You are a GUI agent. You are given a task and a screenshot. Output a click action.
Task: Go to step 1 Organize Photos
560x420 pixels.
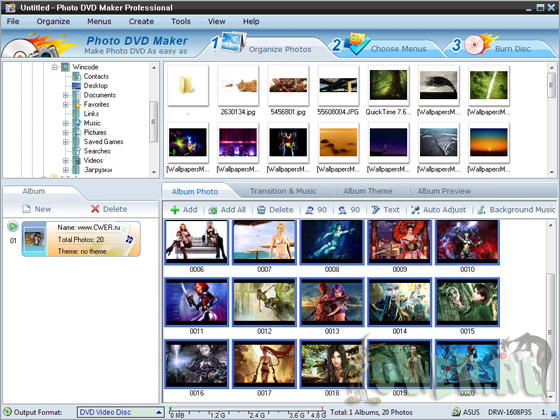pos(263,46)
